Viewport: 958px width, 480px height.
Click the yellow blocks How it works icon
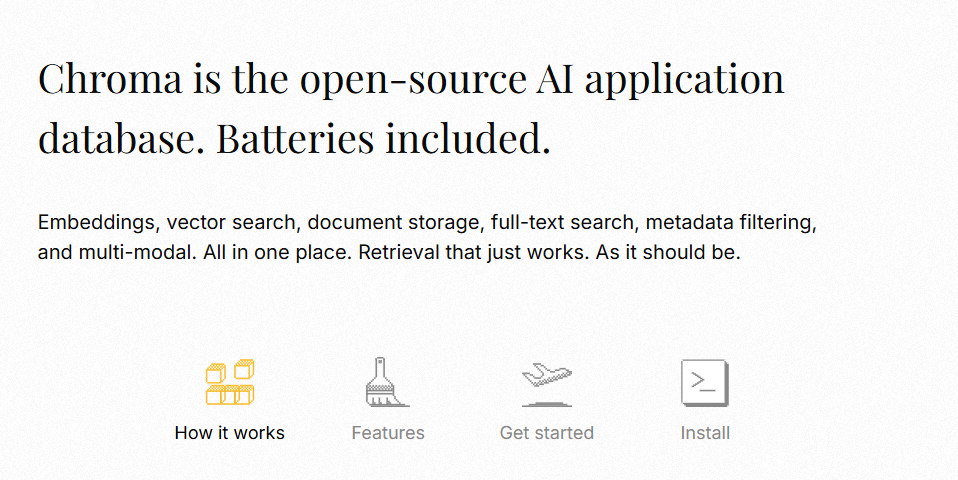229,383
